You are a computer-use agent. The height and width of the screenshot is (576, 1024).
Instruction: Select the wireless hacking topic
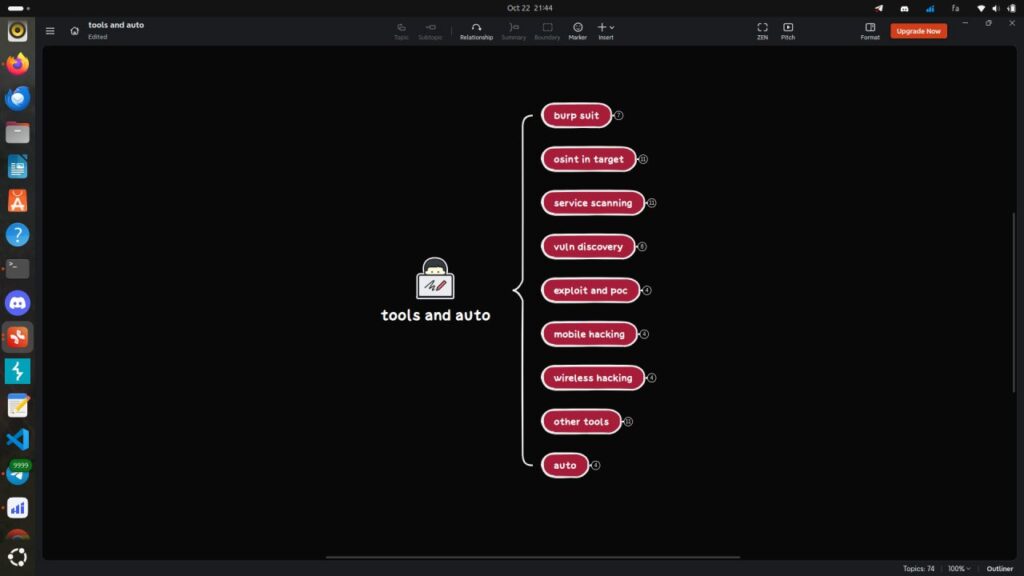click(592, 378)
